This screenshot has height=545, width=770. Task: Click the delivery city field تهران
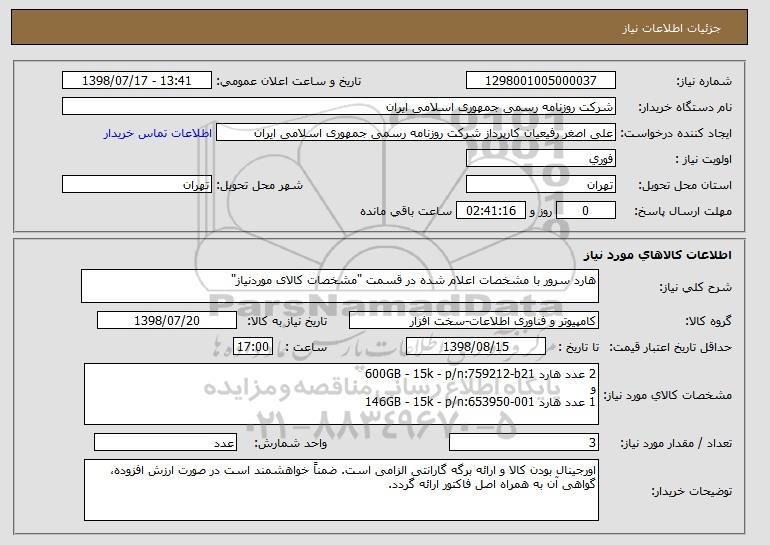pos(137,185)
